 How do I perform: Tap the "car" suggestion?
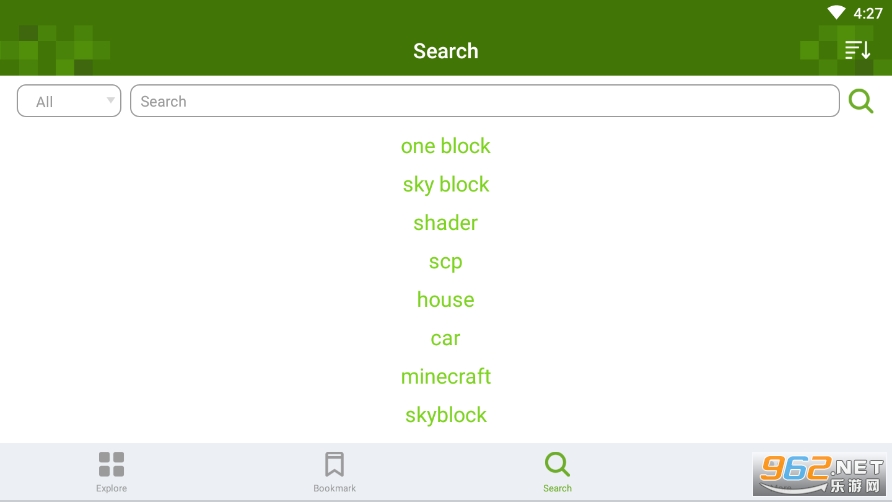tap(446, 338)
